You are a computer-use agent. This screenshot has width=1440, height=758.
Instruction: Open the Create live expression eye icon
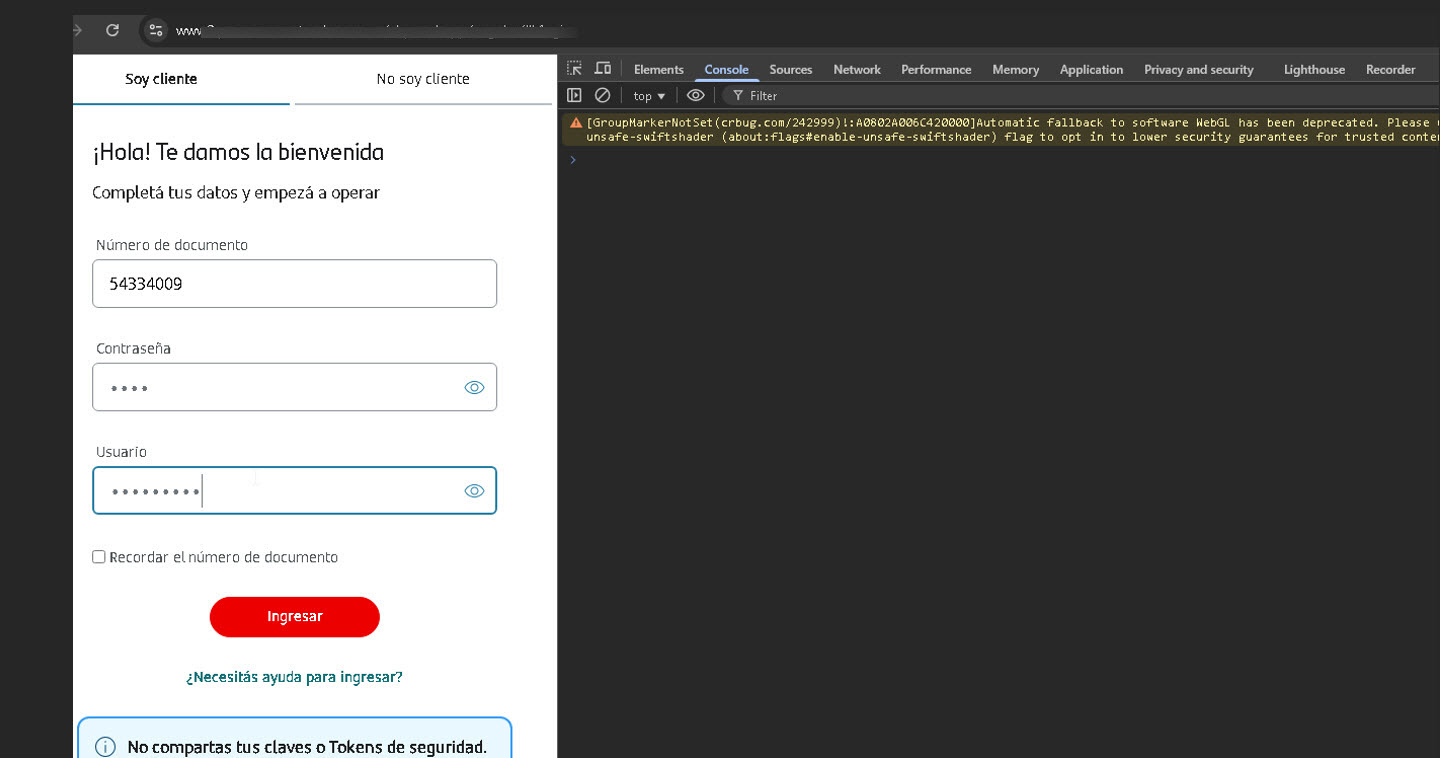[x=695, y=94]
